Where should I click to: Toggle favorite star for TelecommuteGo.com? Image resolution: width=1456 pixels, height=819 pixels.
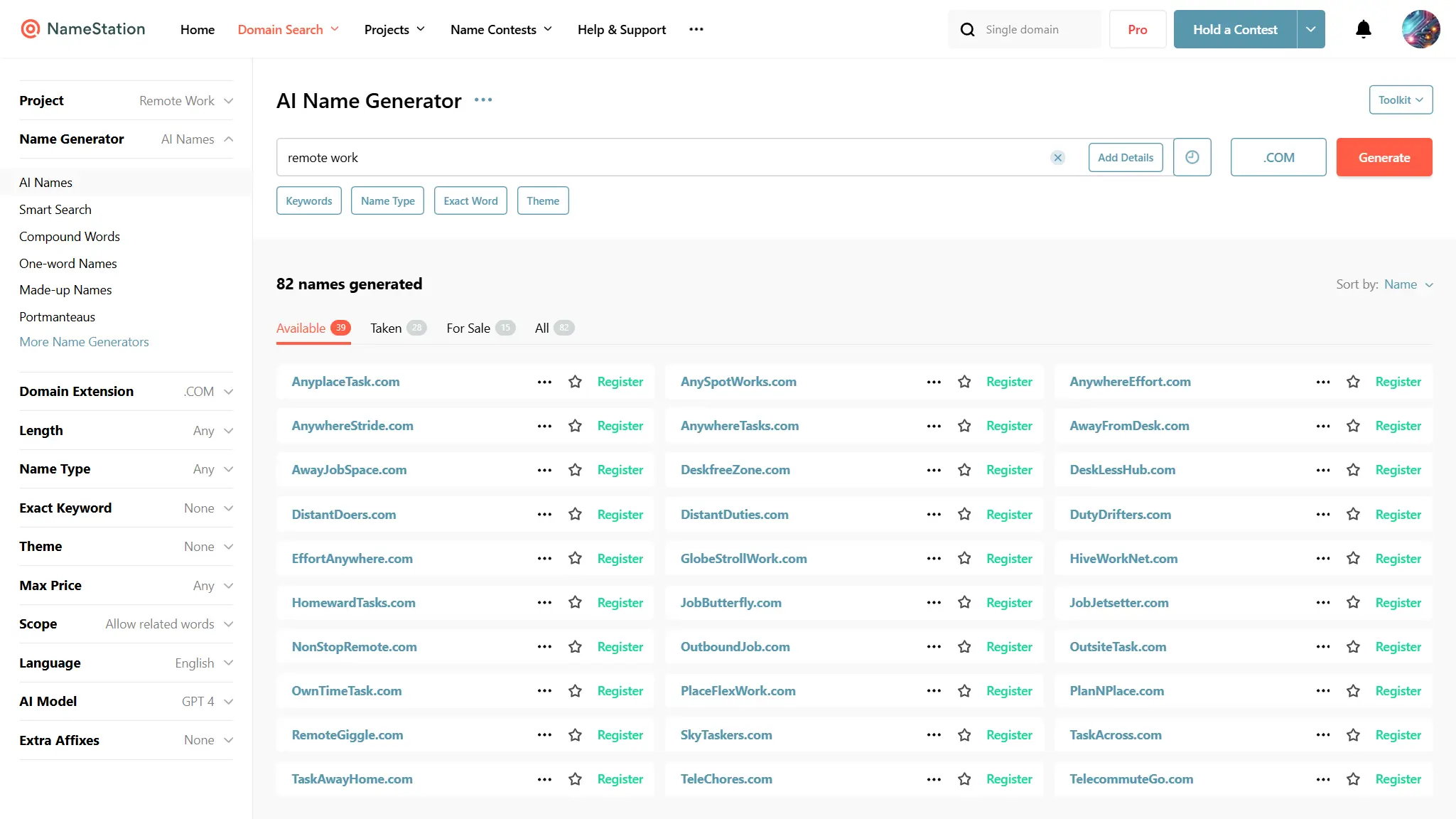click(x=1353, y=779)
